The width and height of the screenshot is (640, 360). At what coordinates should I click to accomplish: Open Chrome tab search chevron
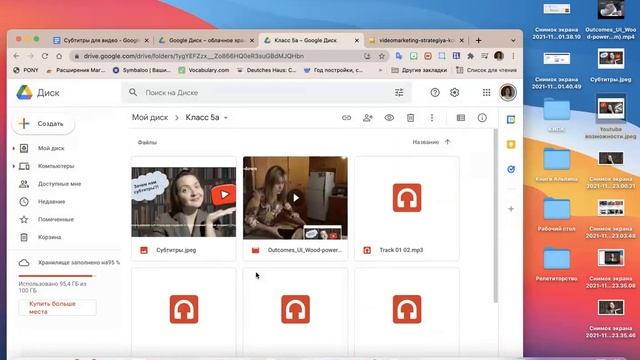[513, 40]
